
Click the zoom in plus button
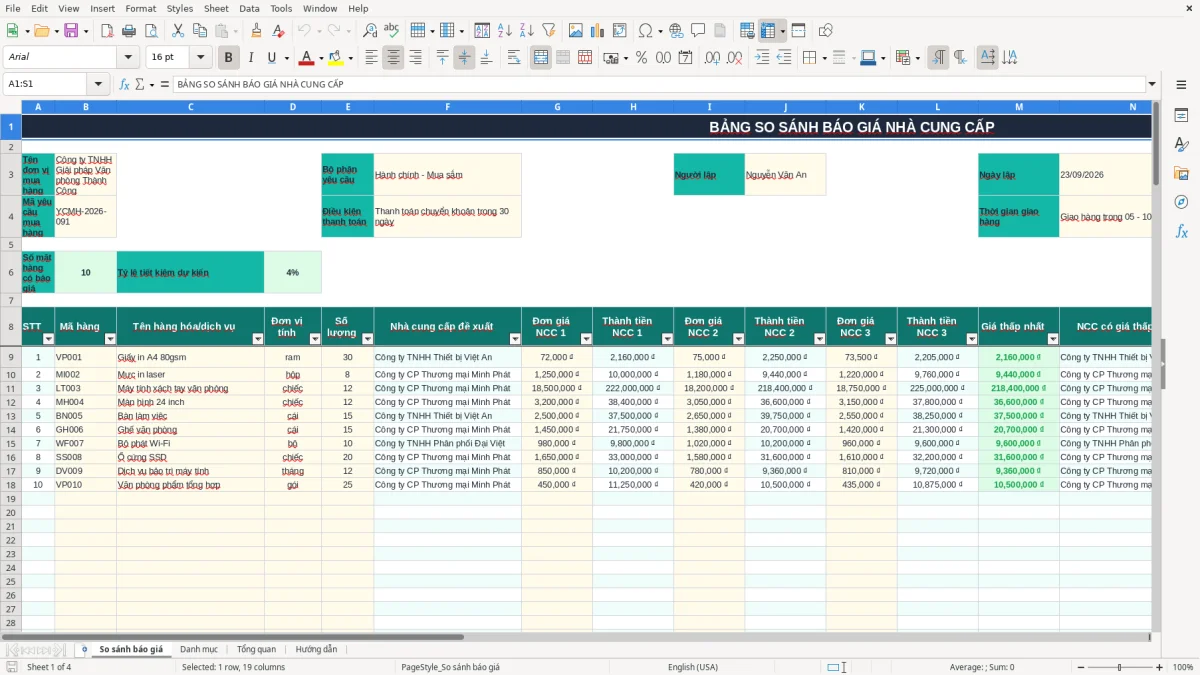[x=1160, y=667]
